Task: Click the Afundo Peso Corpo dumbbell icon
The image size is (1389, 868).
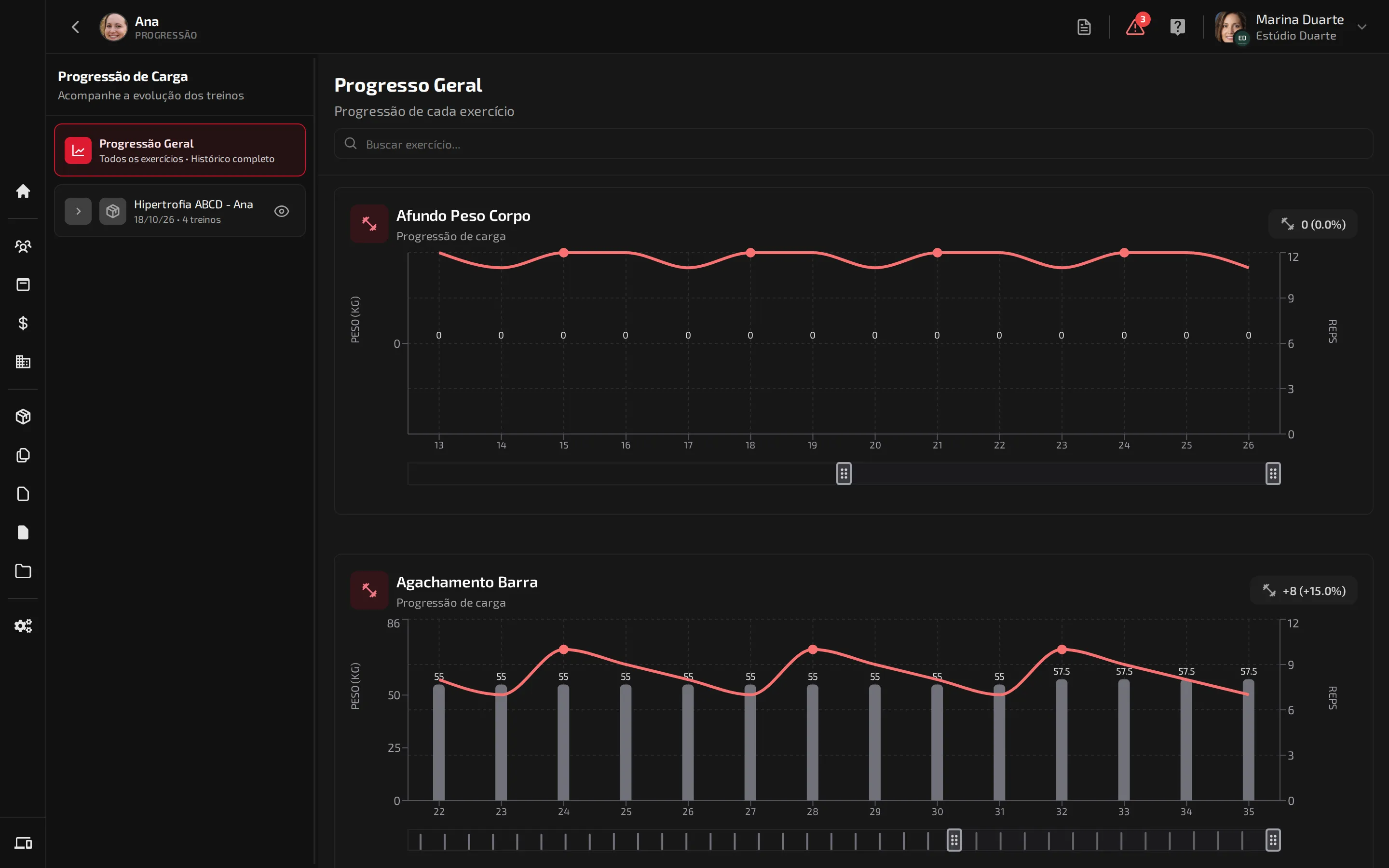Action: [x=369, y=224]
